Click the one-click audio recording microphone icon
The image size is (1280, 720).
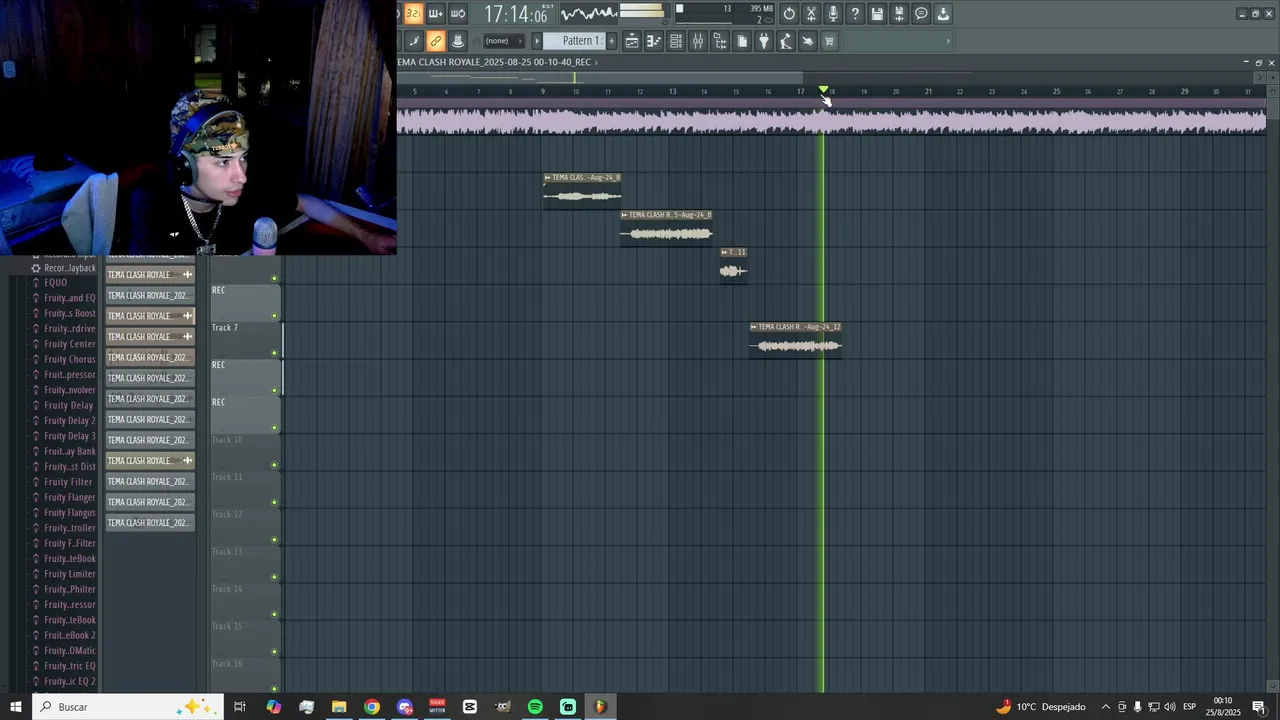(x=833, y=14)
